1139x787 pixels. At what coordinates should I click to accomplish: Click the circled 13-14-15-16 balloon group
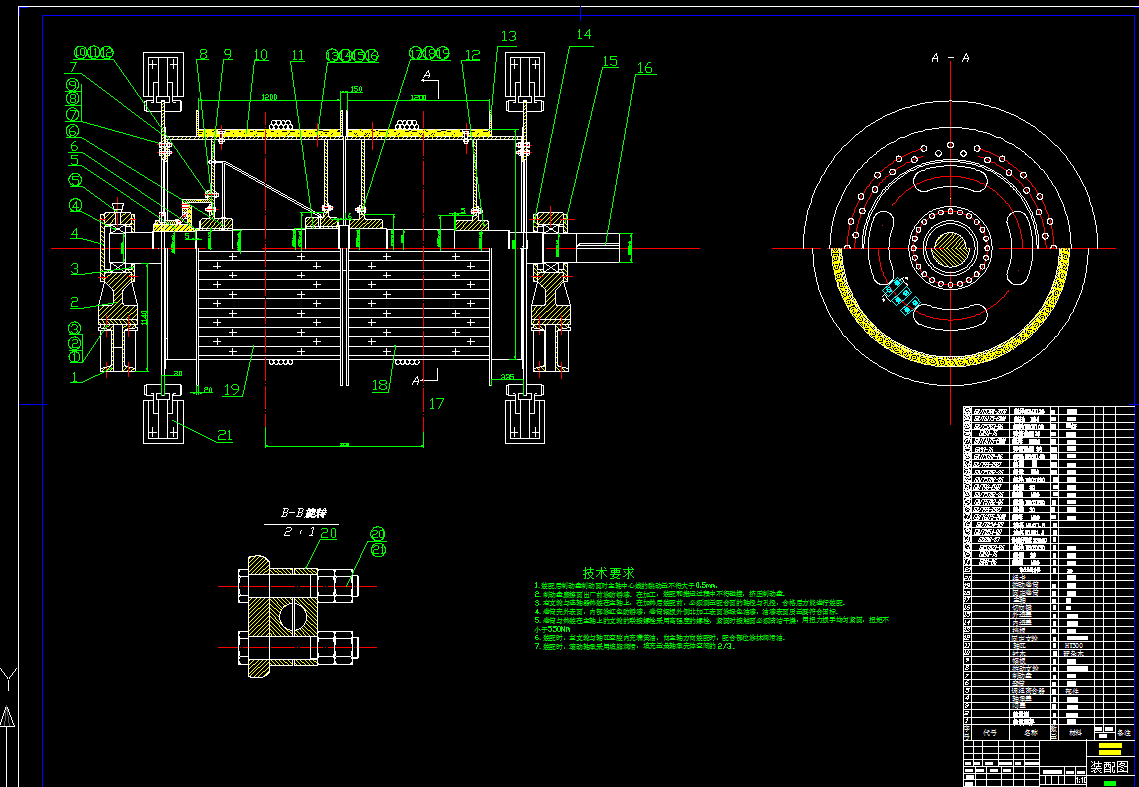click(x=352, y=55)
